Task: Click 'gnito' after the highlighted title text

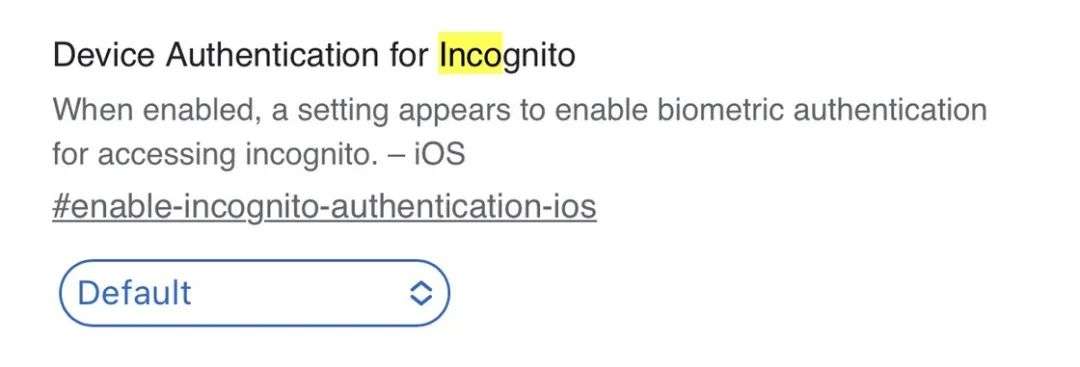Action: pos(539,56)
